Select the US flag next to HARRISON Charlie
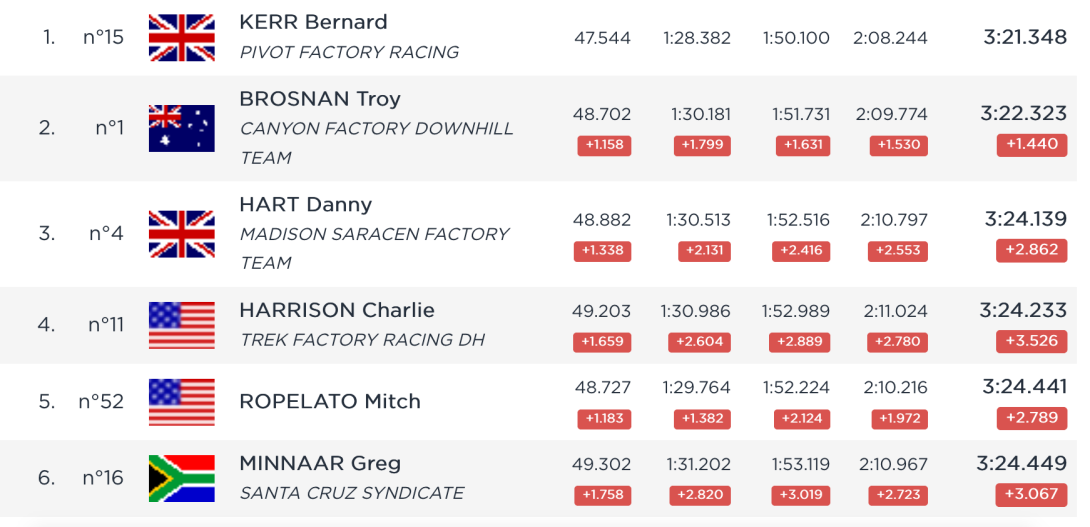The image size is (1090, 527). [x=181, y=325]
